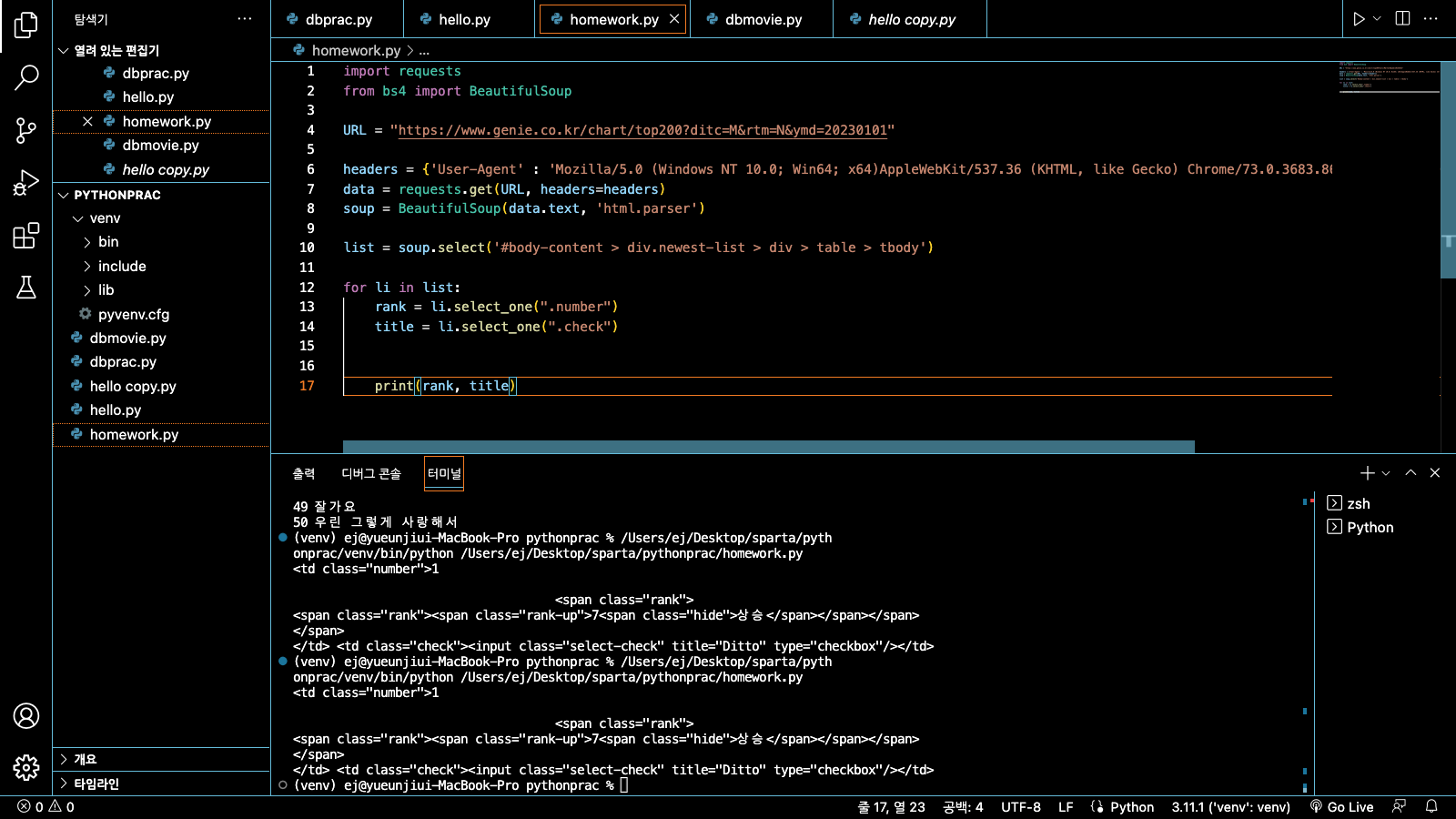This screenshot has width=1456, height=819.
Task: Open the Accounts menu icon
Action: (26, 716)
